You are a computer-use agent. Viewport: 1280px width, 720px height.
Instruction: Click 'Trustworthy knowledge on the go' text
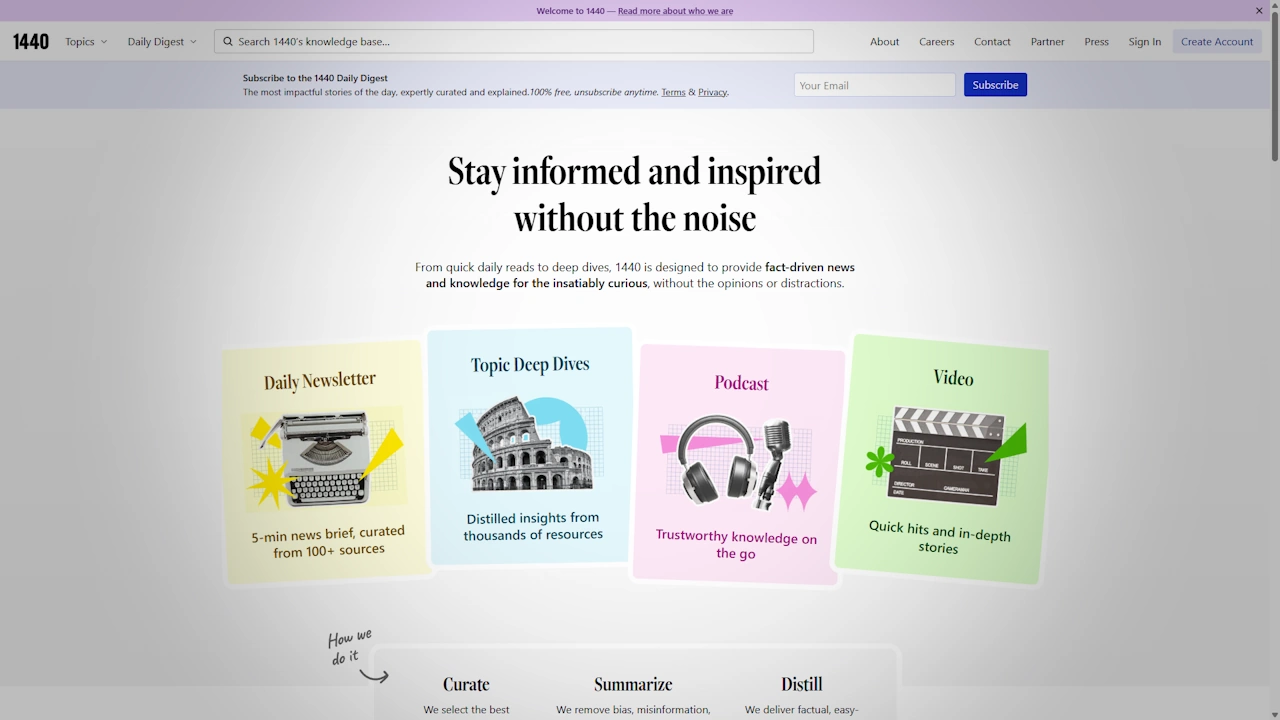[736, 545]
